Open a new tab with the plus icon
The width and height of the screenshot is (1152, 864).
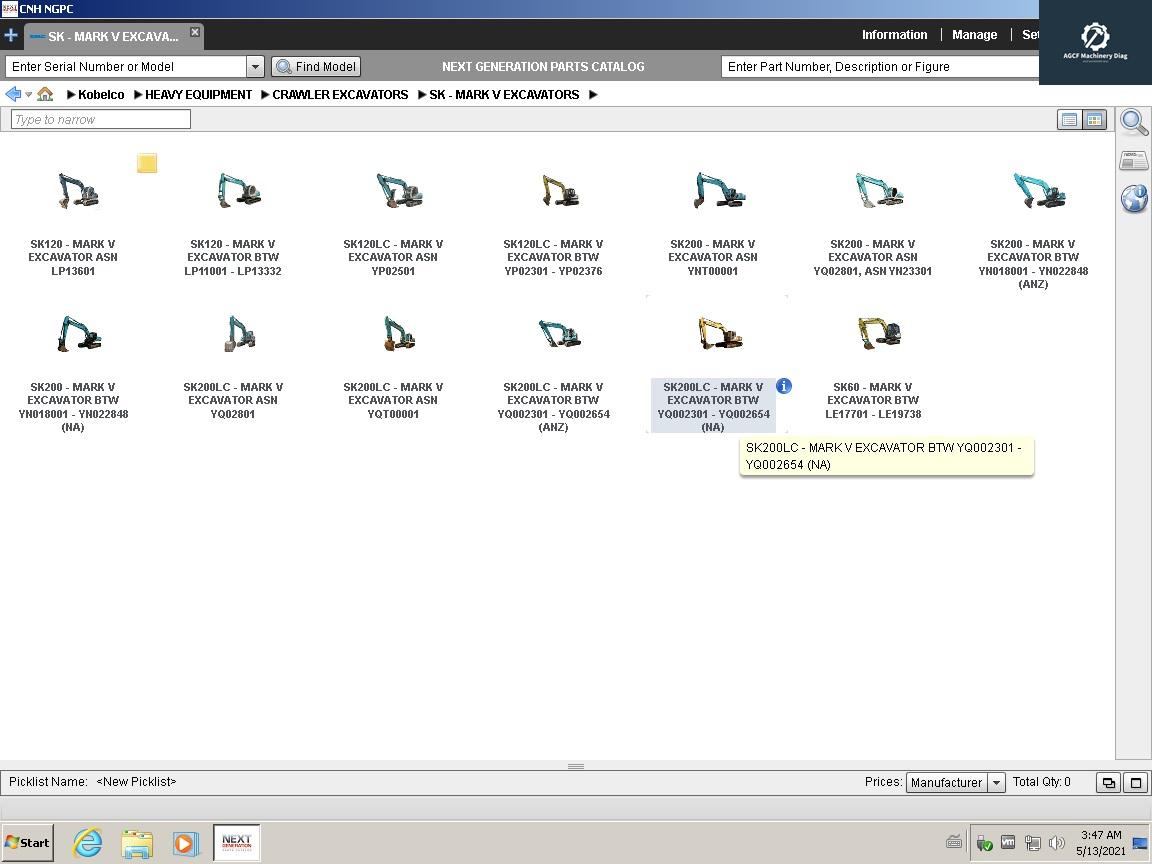(11, 35)
